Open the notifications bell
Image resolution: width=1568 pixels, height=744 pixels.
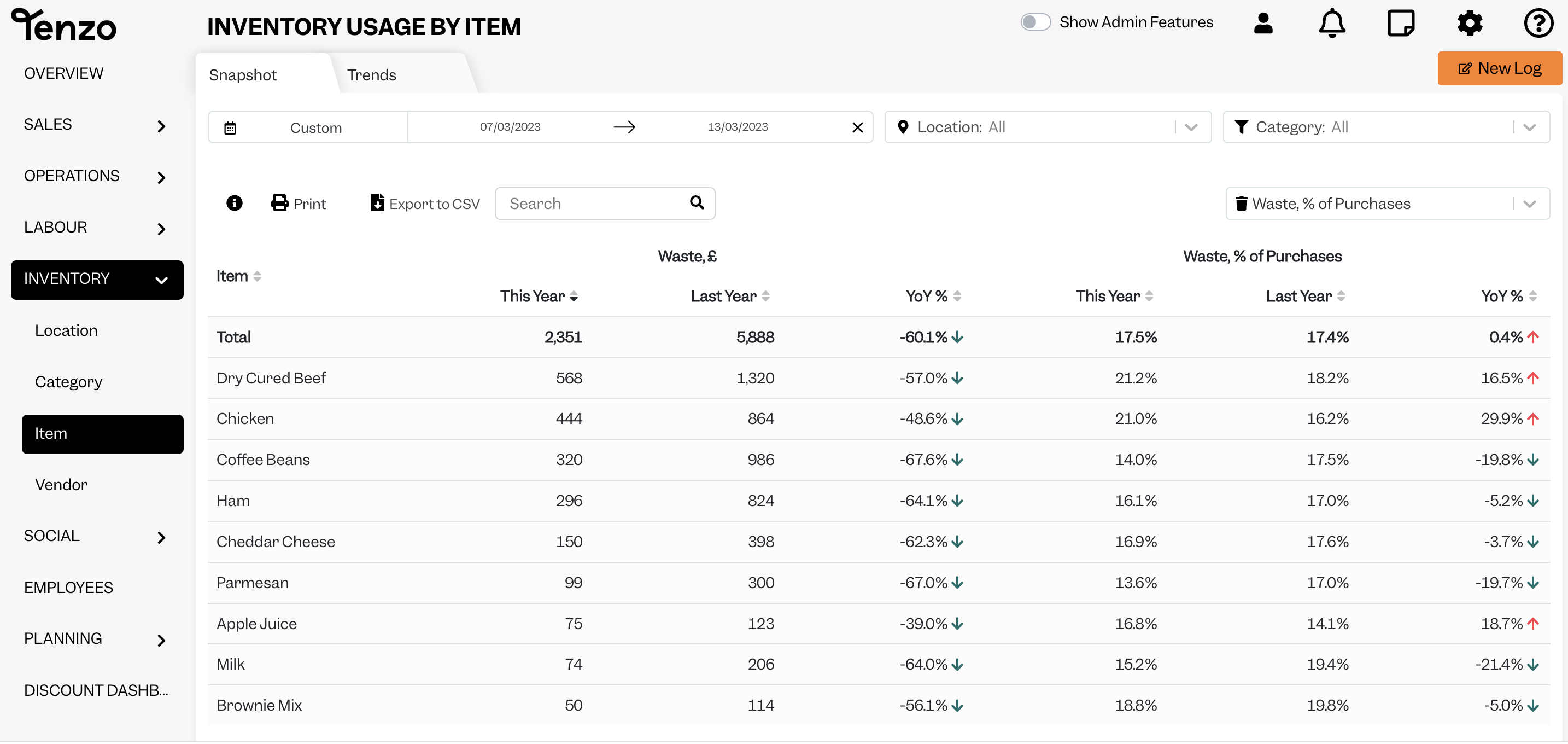[1332, 23]
